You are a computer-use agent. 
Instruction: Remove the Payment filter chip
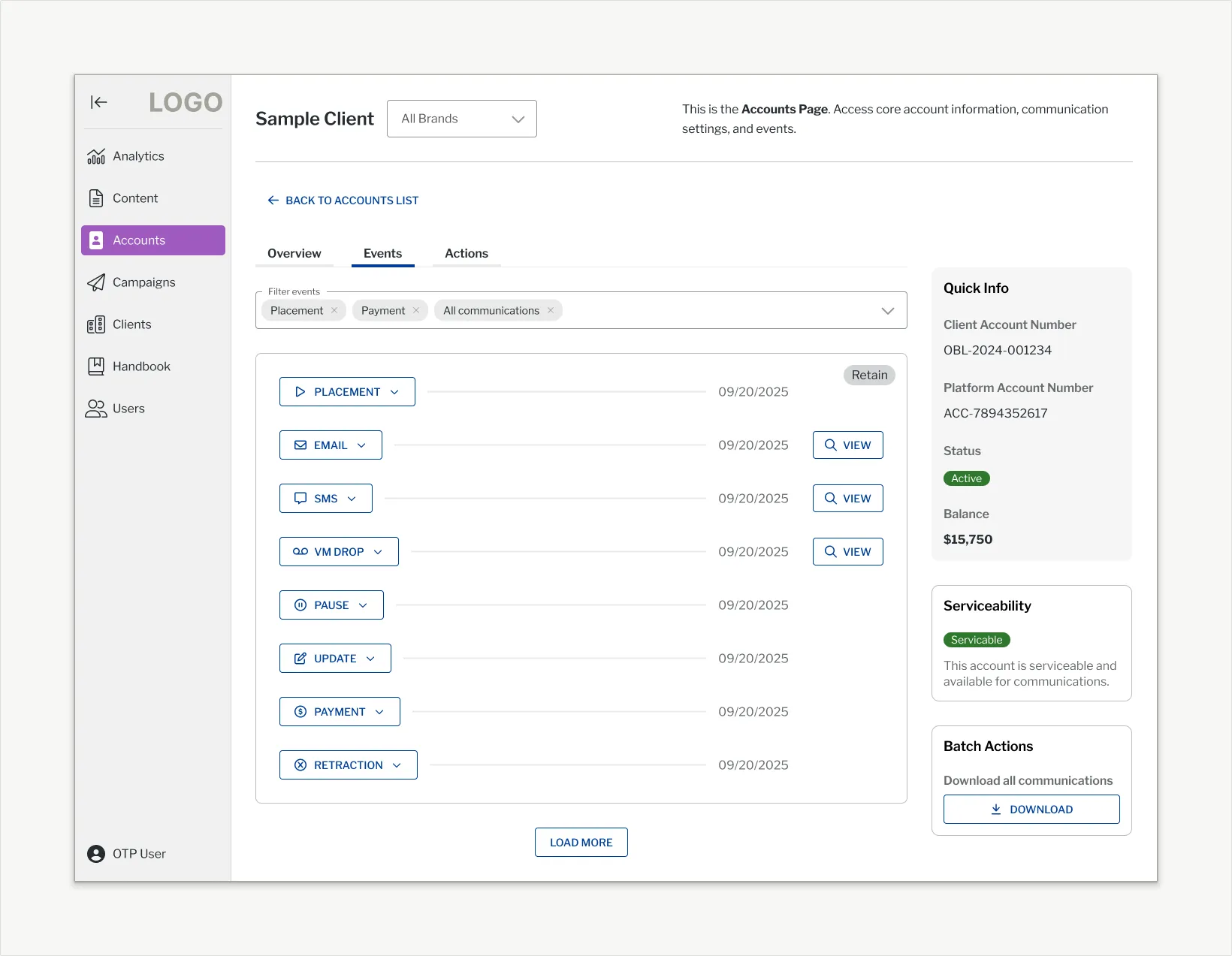[x=416, y=310]
